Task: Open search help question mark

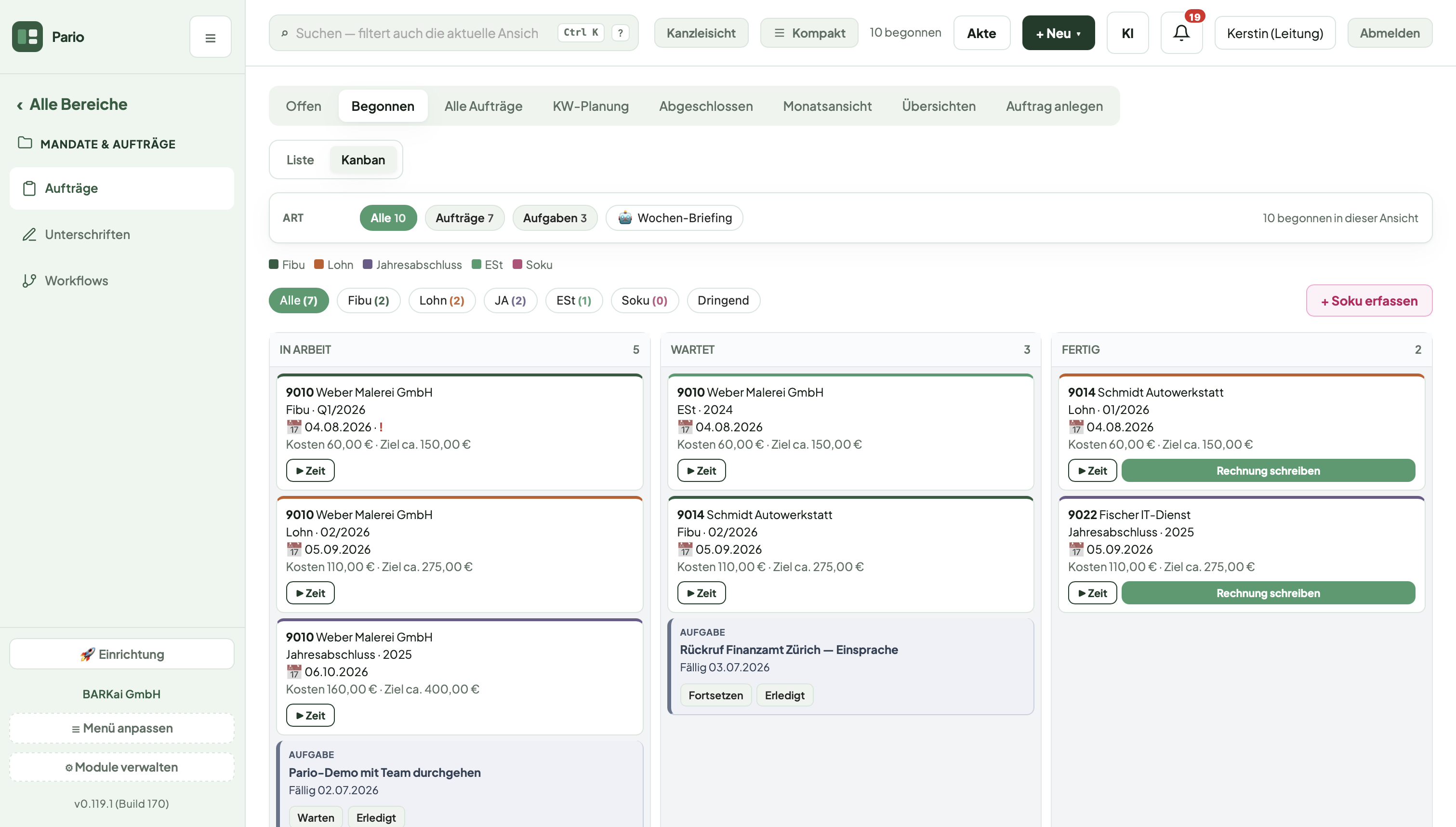Action: (621, 33)
